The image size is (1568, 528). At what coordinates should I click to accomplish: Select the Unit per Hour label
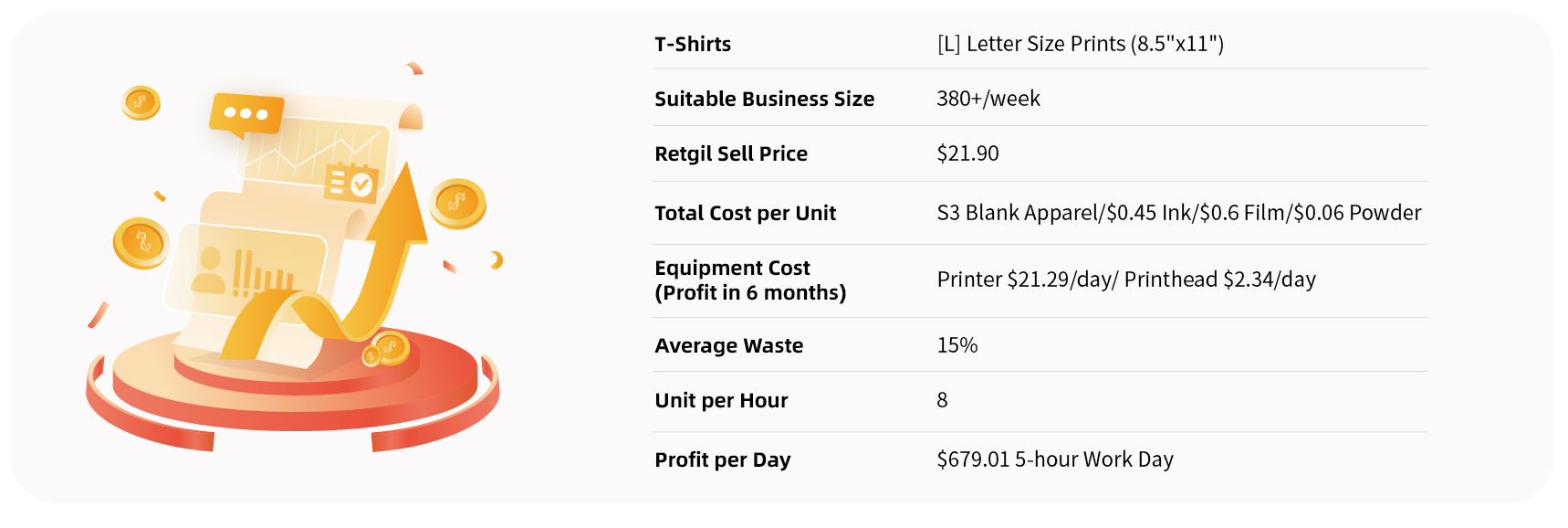721,400
